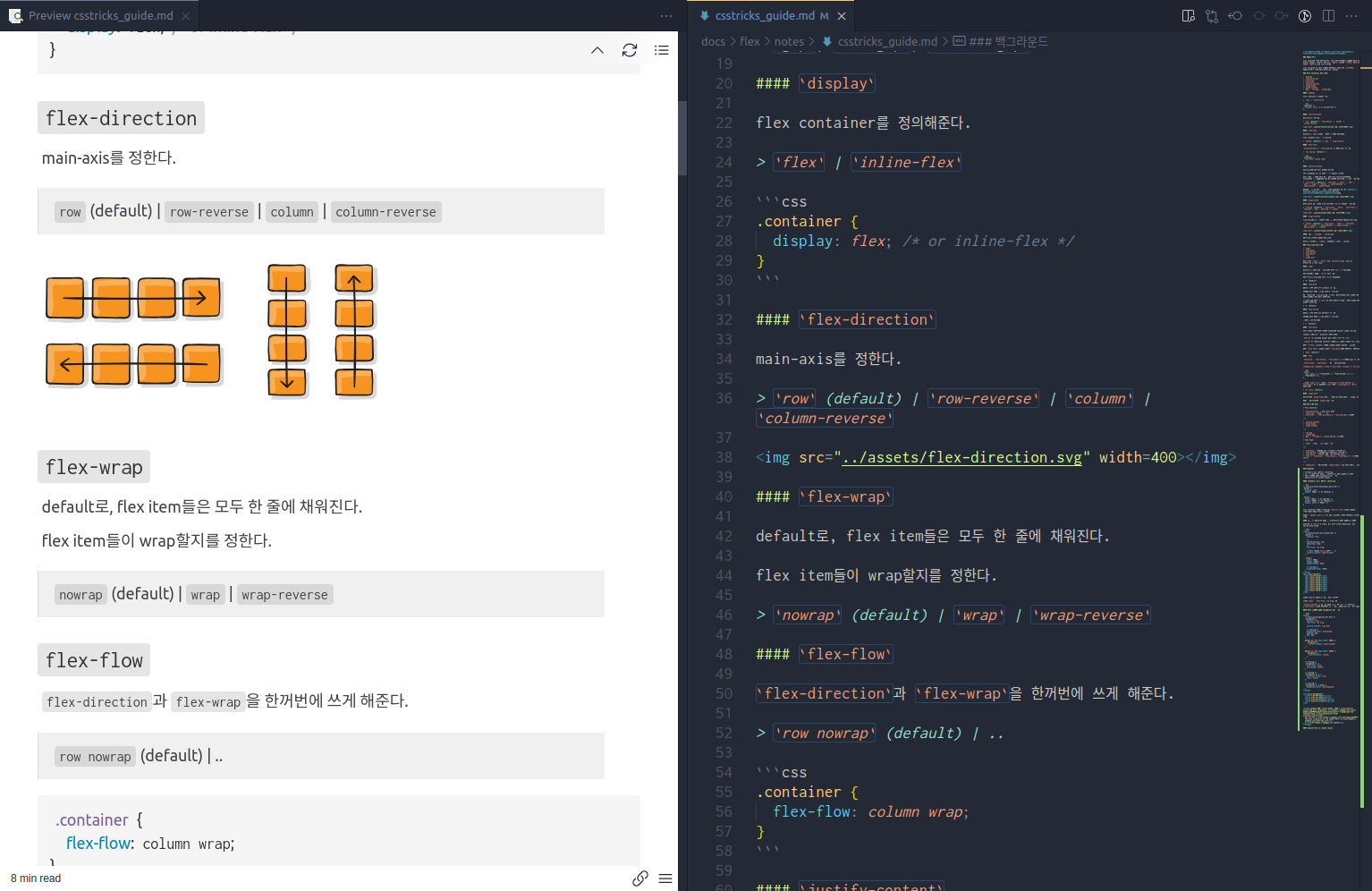Go to previous change arrow icon
1372x891 pixels.
click(1235, 16)
